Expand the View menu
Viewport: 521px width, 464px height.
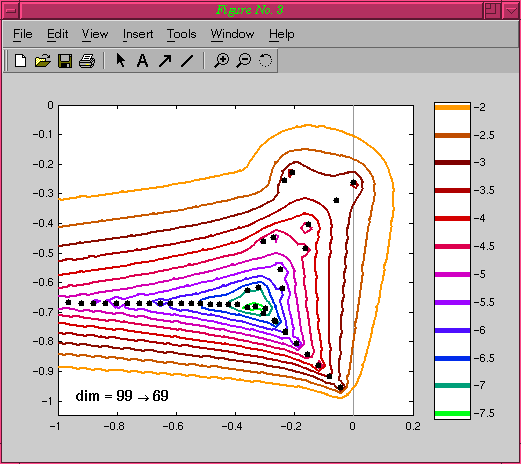pos(95,34)
